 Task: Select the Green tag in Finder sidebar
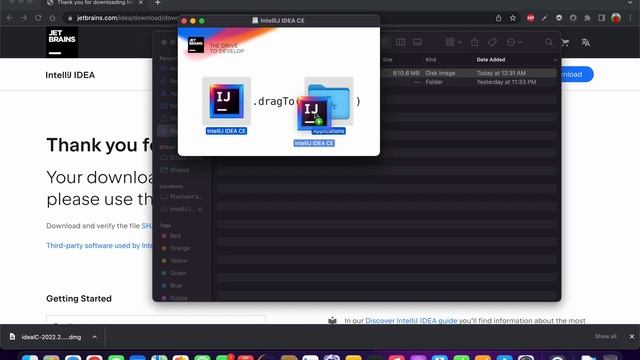[x=178, y=273]
